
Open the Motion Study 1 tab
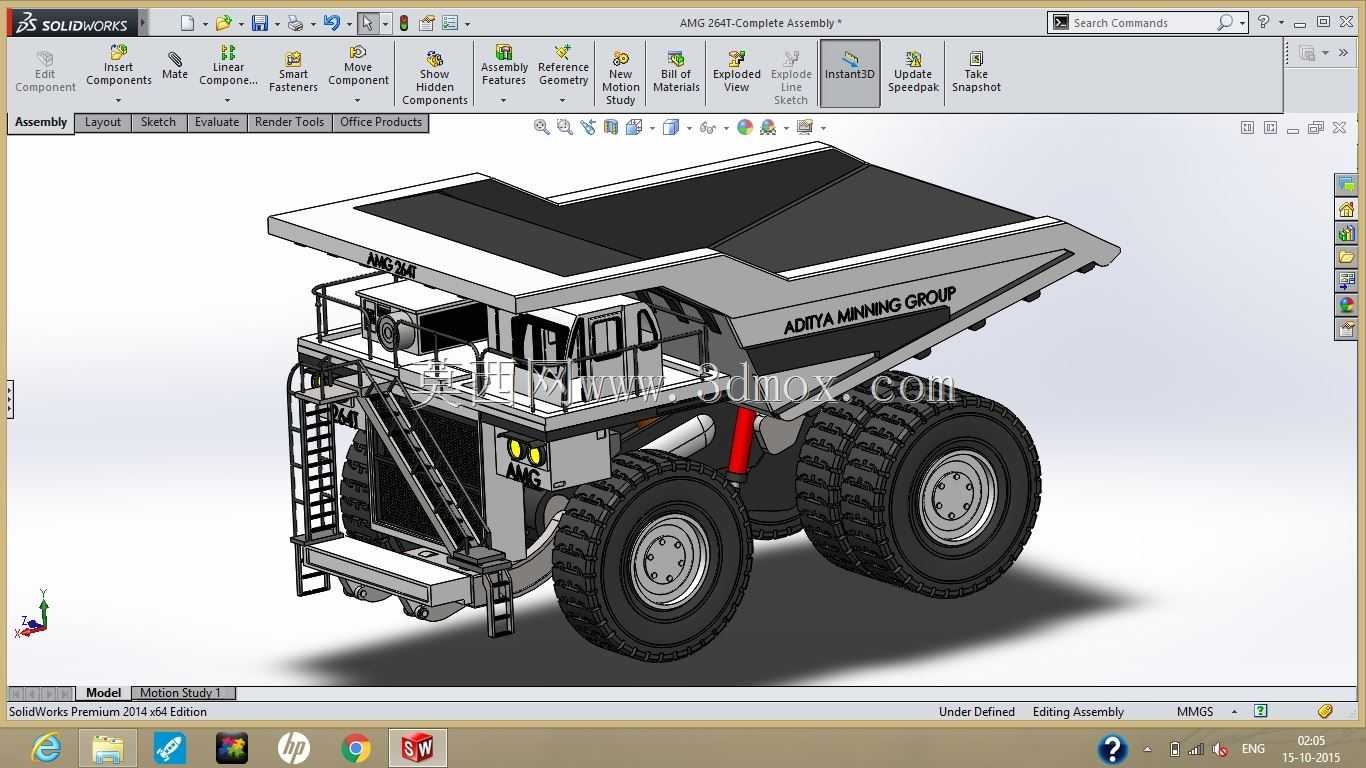(181, 693)
